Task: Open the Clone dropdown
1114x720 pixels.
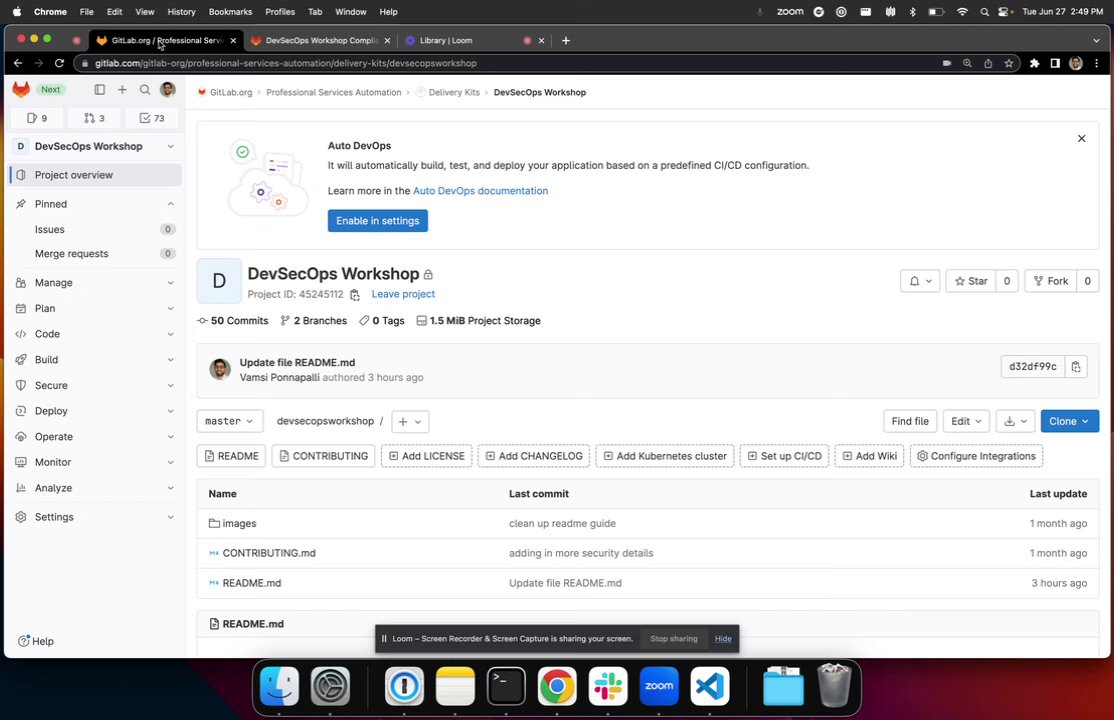Action: (1069, 421)
